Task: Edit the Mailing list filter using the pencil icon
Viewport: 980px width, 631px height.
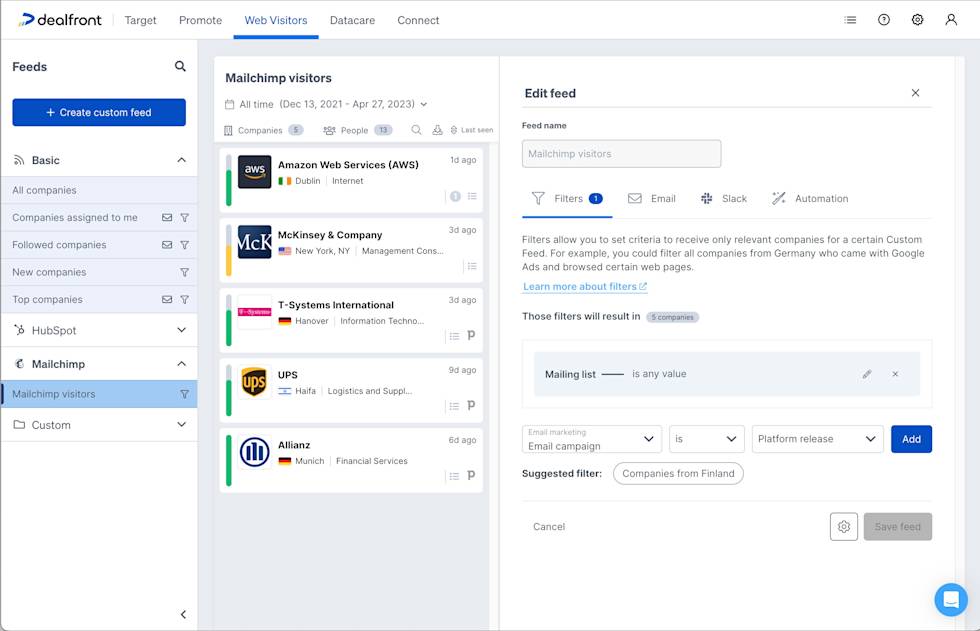Action: click(868, 373)
